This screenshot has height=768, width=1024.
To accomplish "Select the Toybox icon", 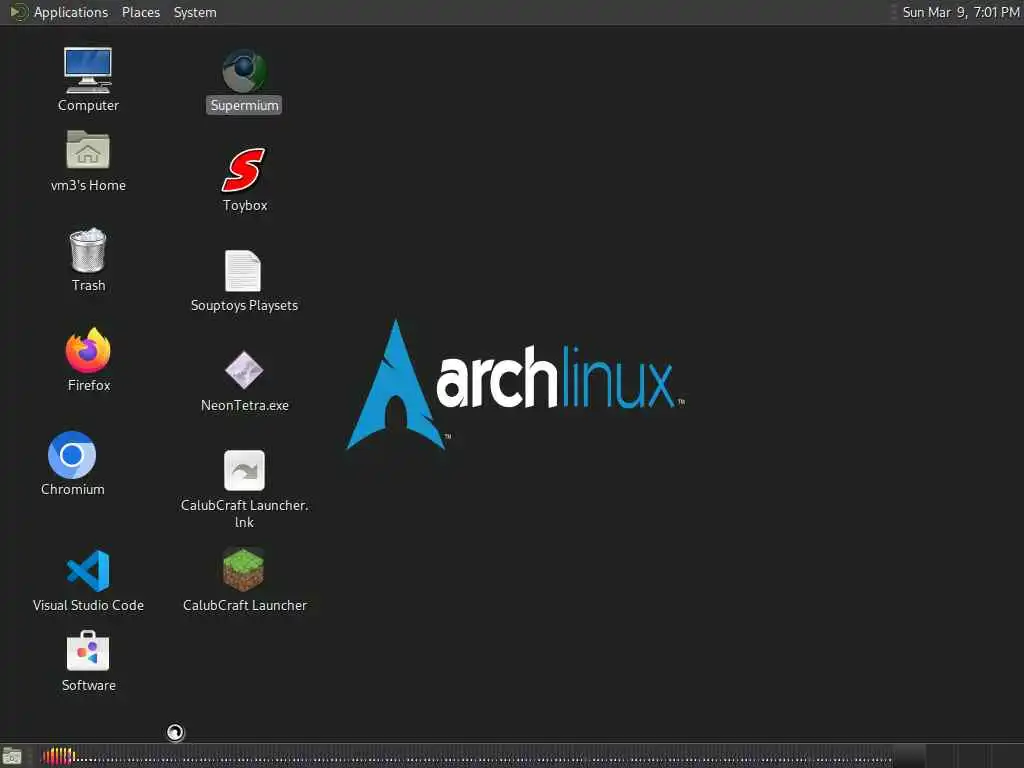I will [x=244, y=170].
